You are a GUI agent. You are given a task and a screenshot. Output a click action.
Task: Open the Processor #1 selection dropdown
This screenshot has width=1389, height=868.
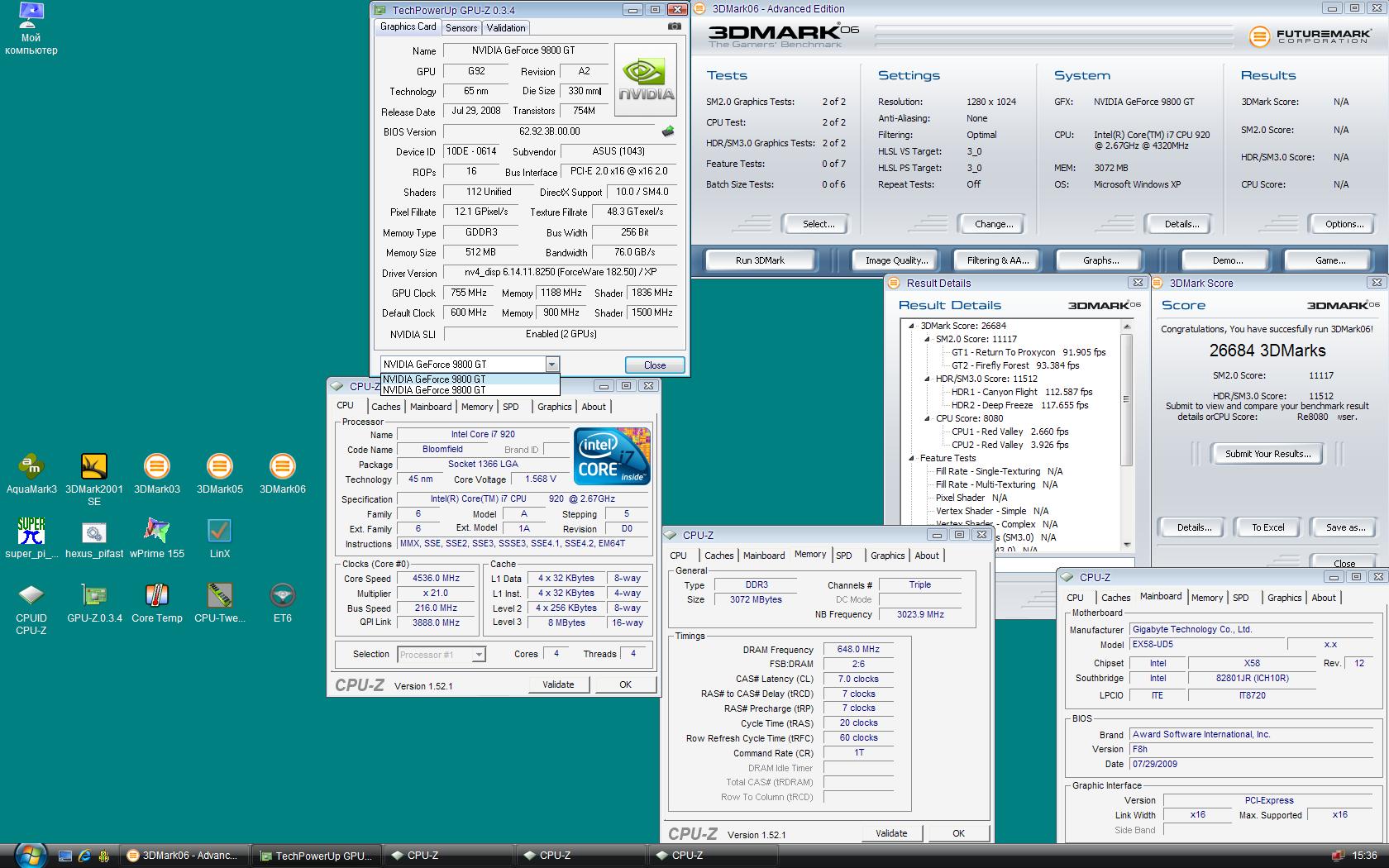478,655
